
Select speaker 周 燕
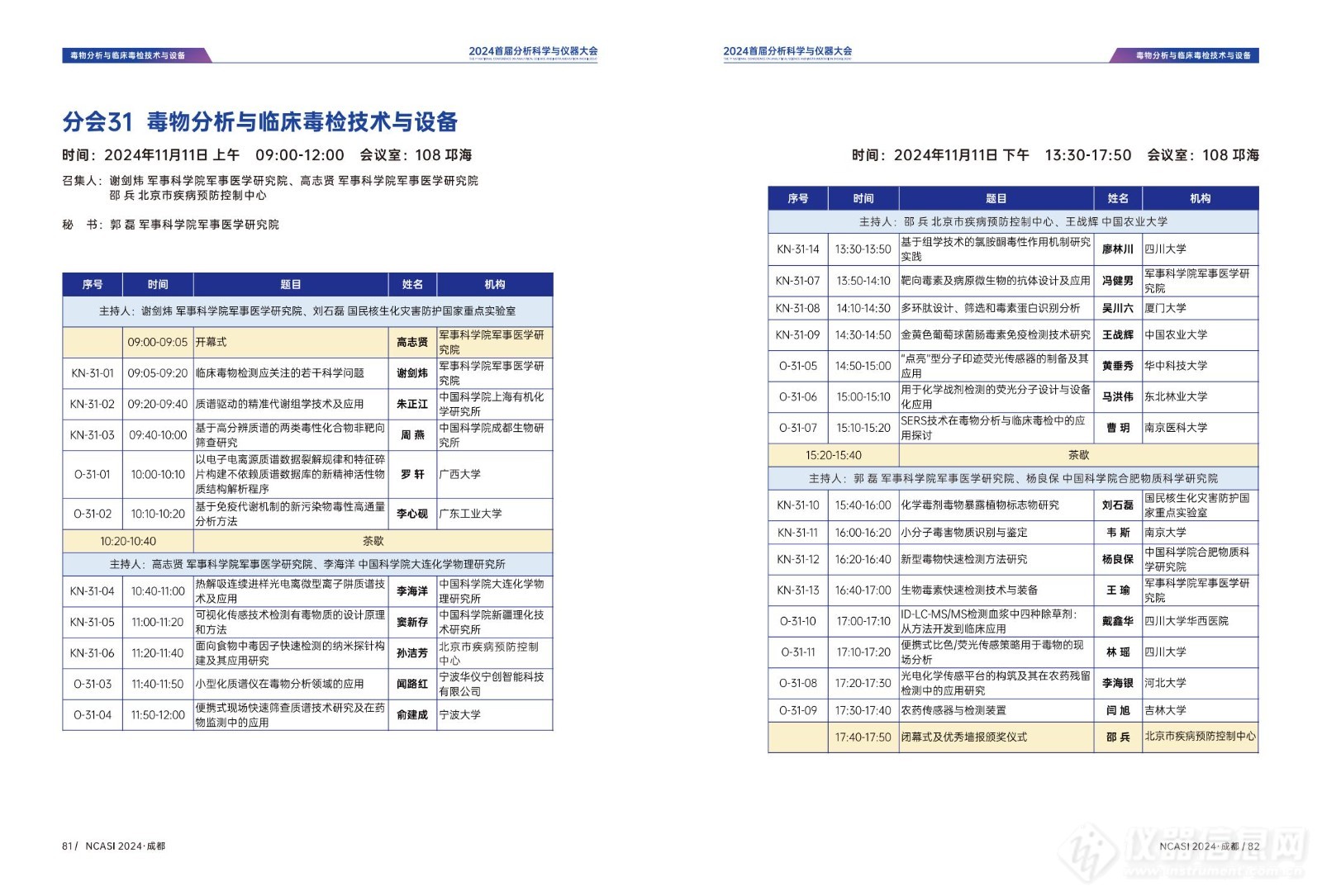click(412, 435)
